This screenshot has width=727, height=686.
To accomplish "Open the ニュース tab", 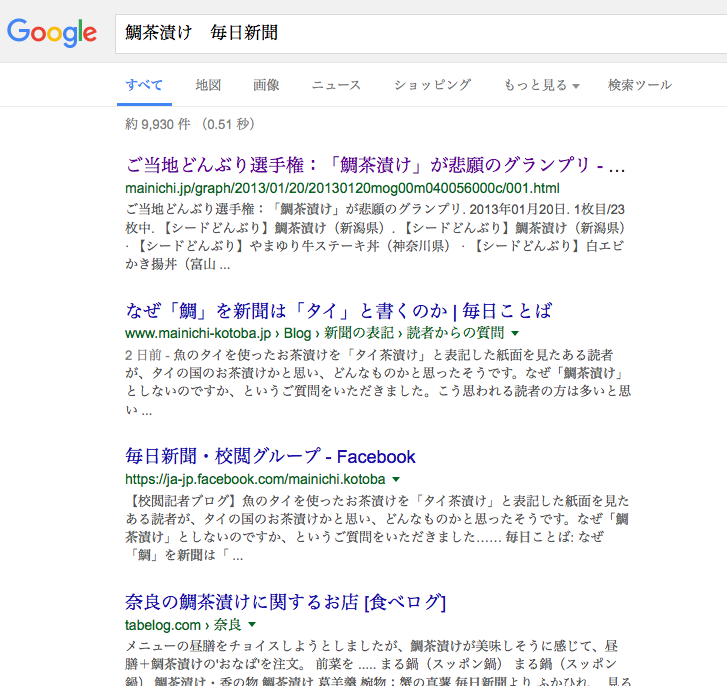I will tap(336, 85).
